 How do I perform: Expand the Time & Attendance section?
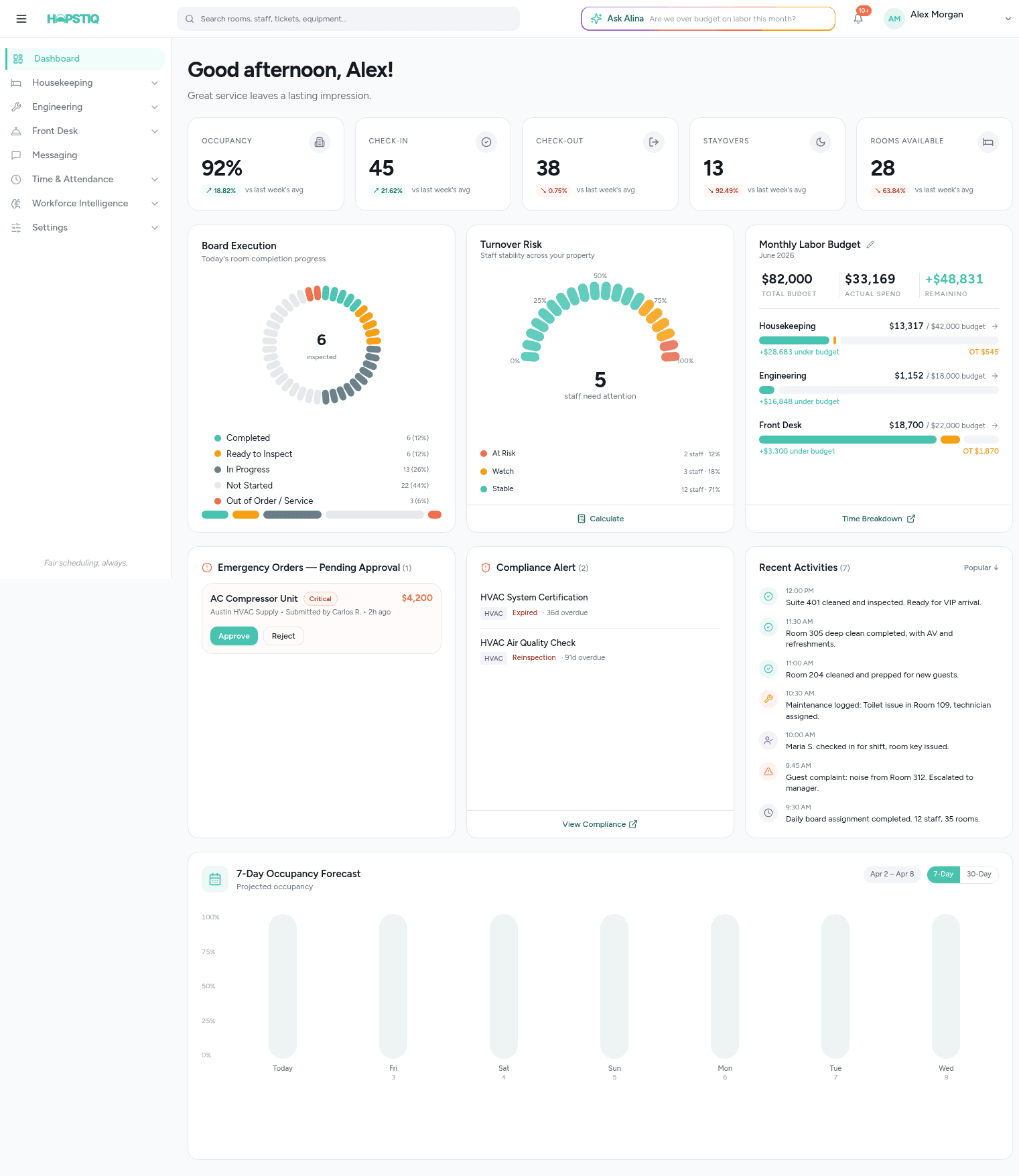155,180
